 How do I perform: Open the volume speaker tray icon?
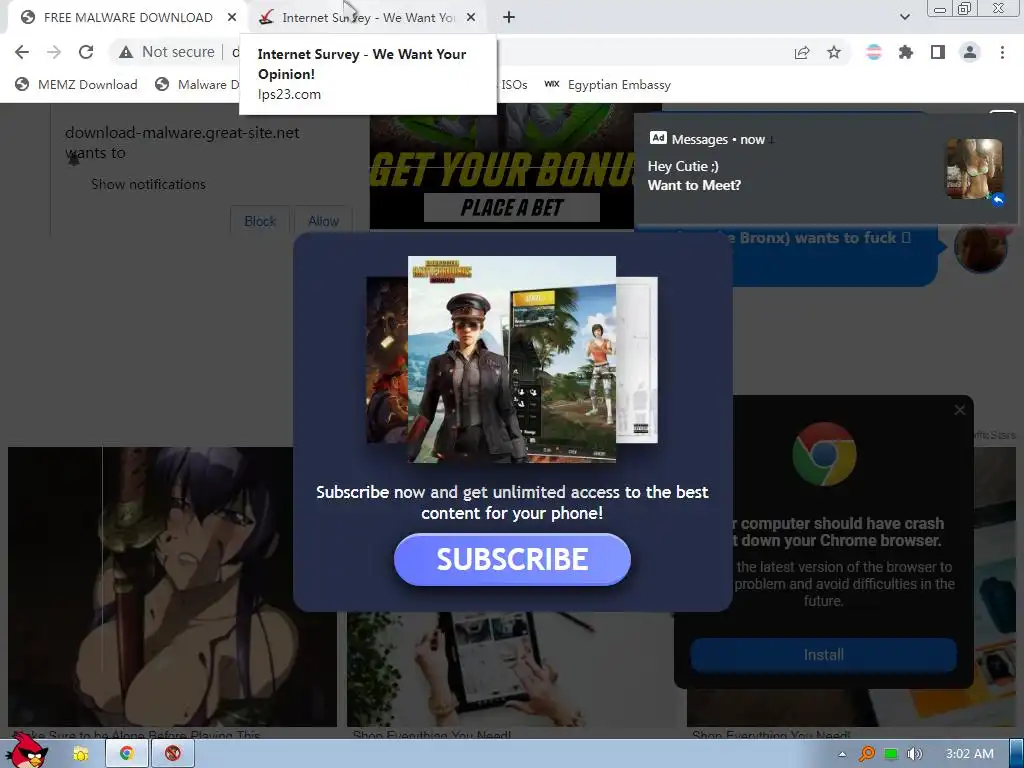(915, 754)
